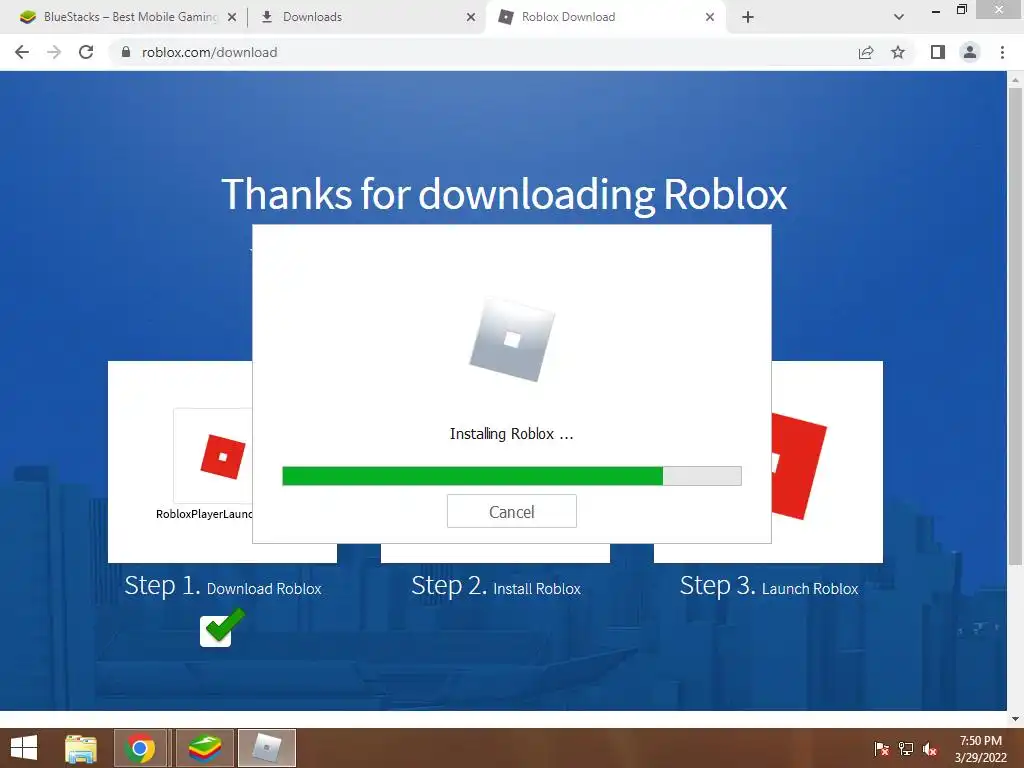Close the Roblox Download tab

tap(710, 18)
